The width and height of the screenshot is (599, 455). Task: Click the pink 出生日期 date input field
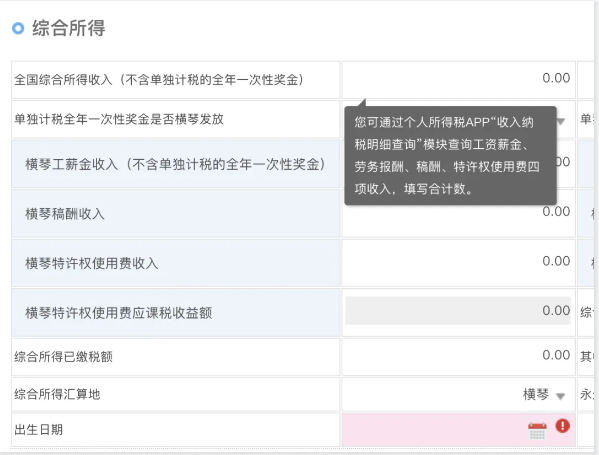pyautogui.click(x=458, y=429)
